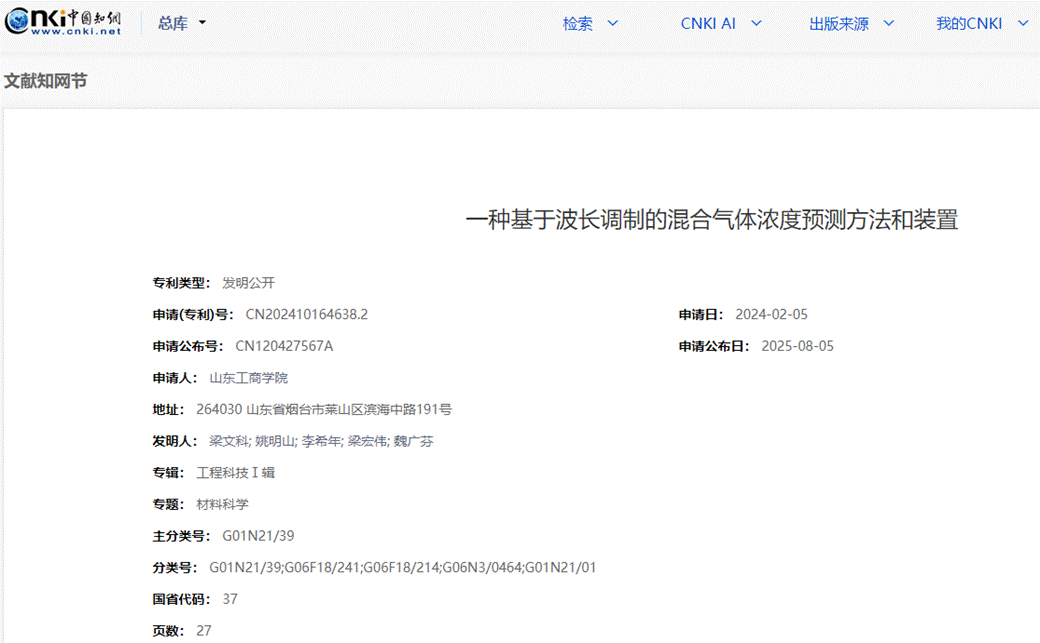Image resolution: width=1040 pixels, height=643 pixels.
Task: Click the CNKI 中国知网 logo
Action: click(63, 23)
